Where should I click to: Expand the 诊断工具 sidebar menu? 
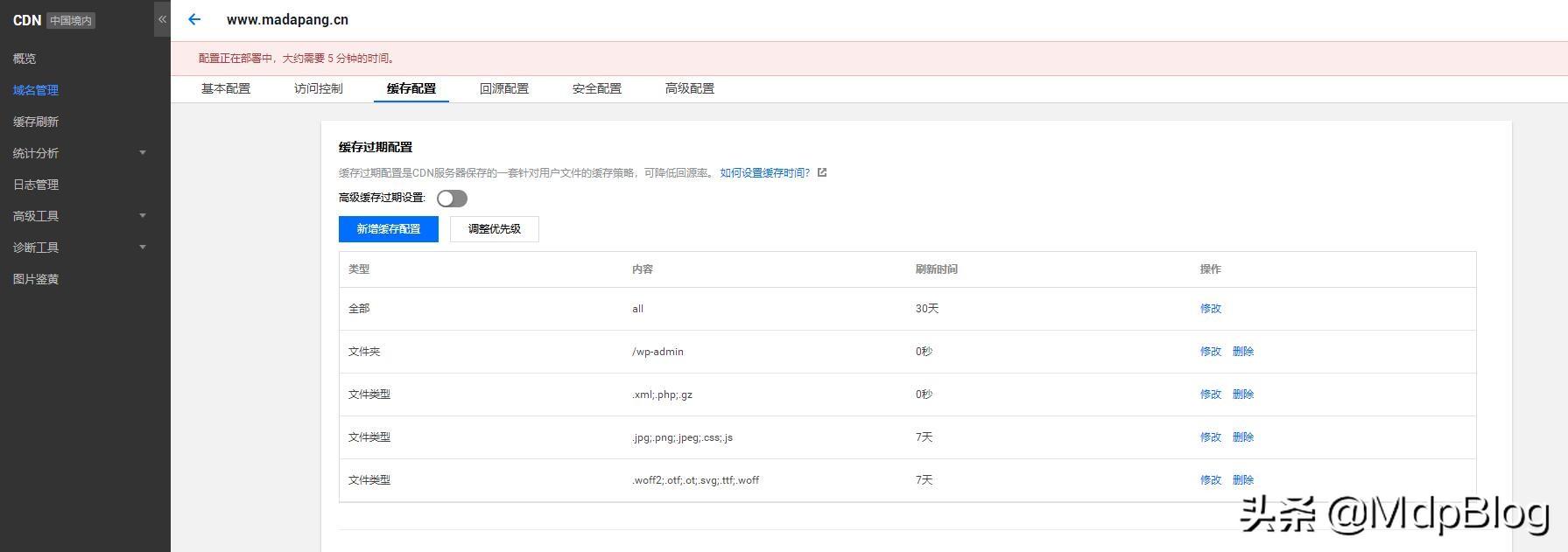coord(81,248)
